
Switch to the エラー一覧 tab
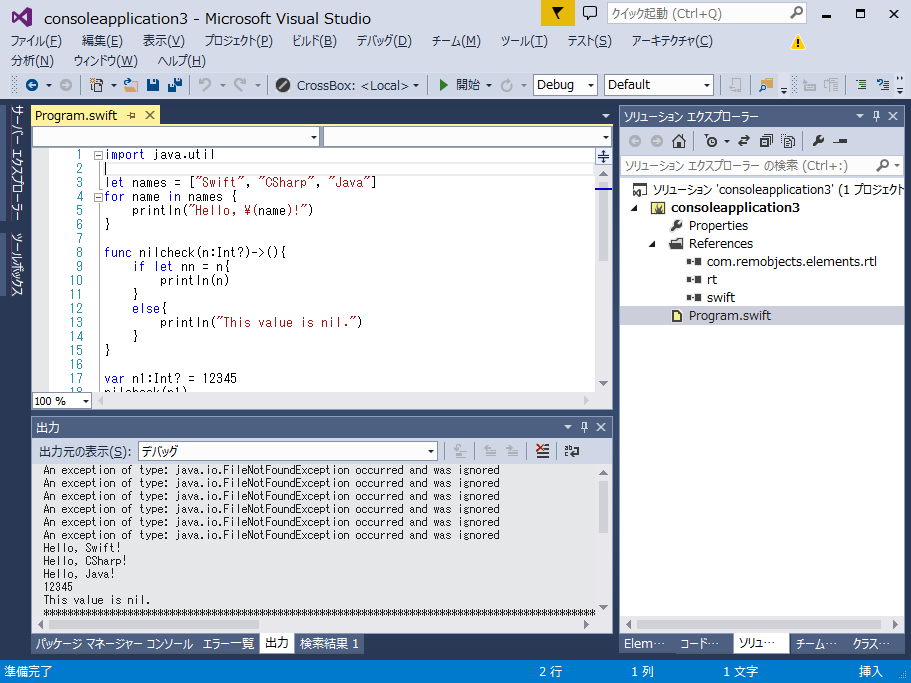pyautogui.click(x=228, y=644)
